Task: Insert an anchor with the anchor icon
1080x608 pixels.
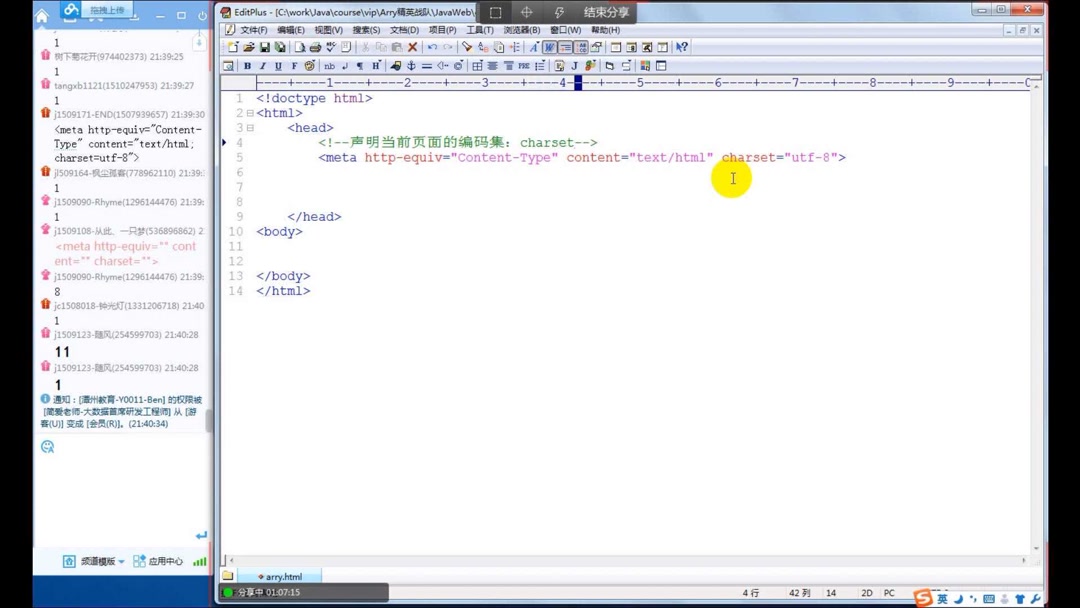Action: point(410,65)
